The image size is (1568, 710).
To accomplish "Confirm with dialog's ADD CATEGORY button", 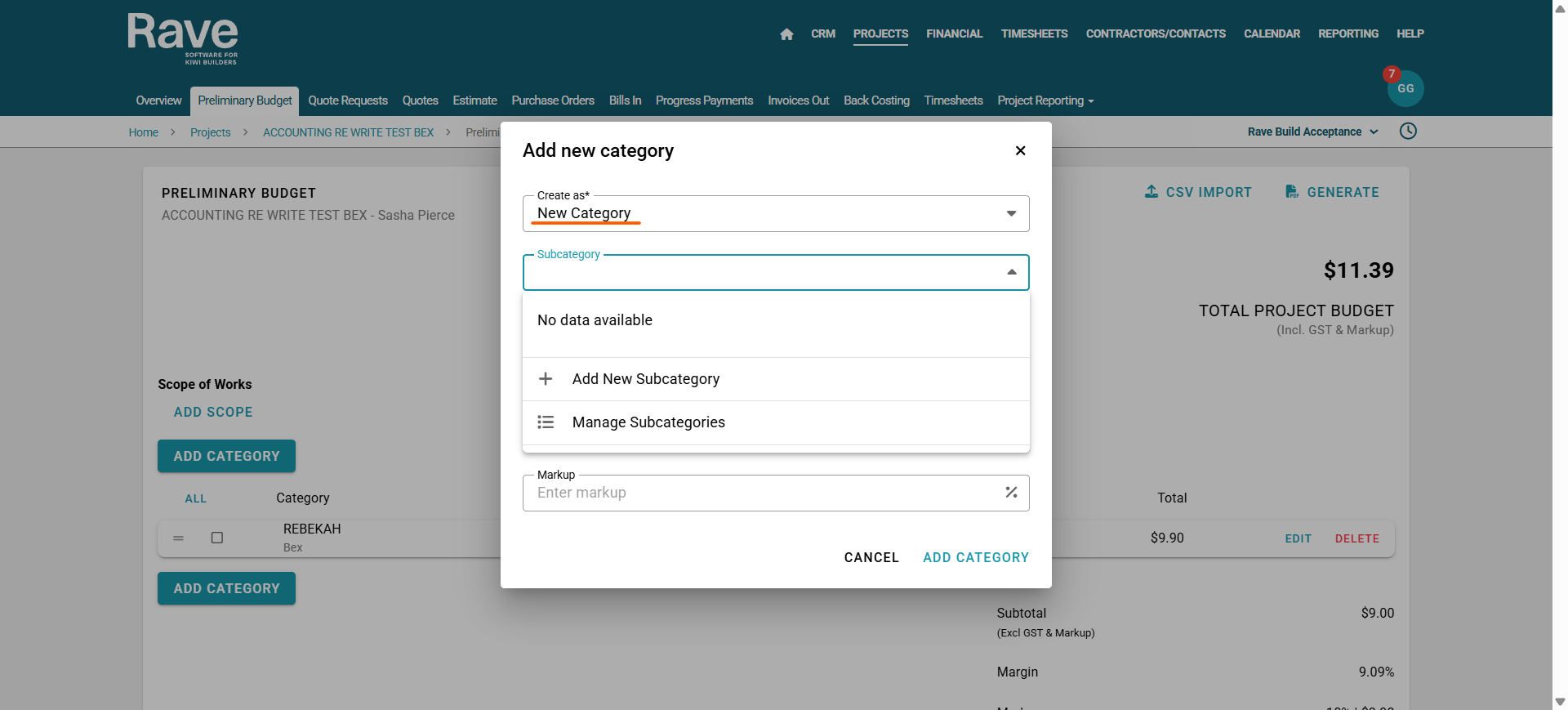I will click(975, 557).
